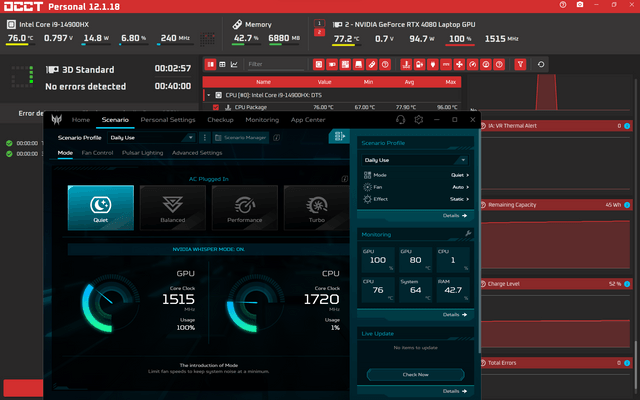640x400 pixels.
Task: Select GPU 1 selector in OCCT header
Action: (x=319, y=23)
